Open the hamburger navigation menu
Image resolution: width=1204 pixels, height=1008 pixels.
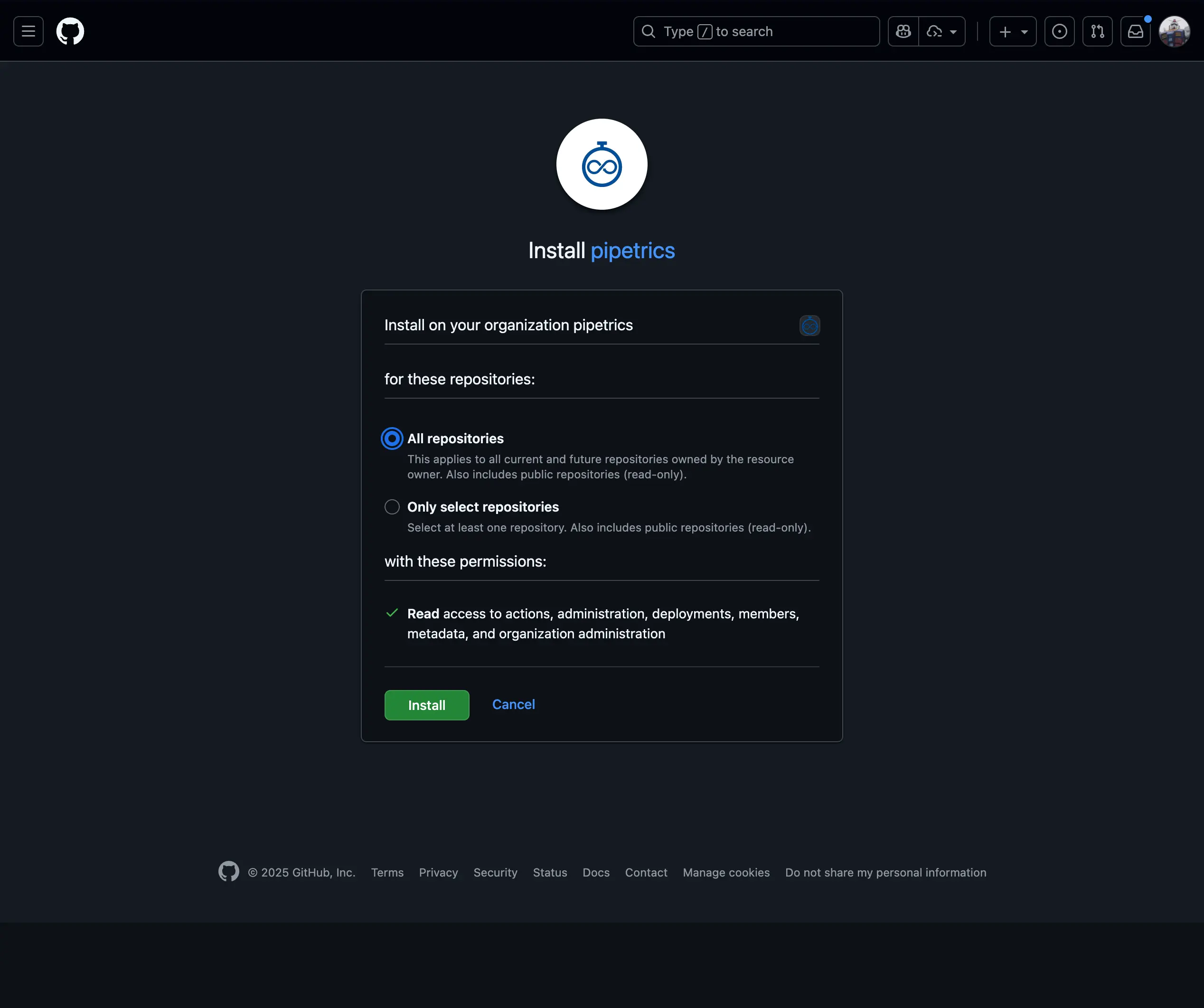(x=28, y=31)
